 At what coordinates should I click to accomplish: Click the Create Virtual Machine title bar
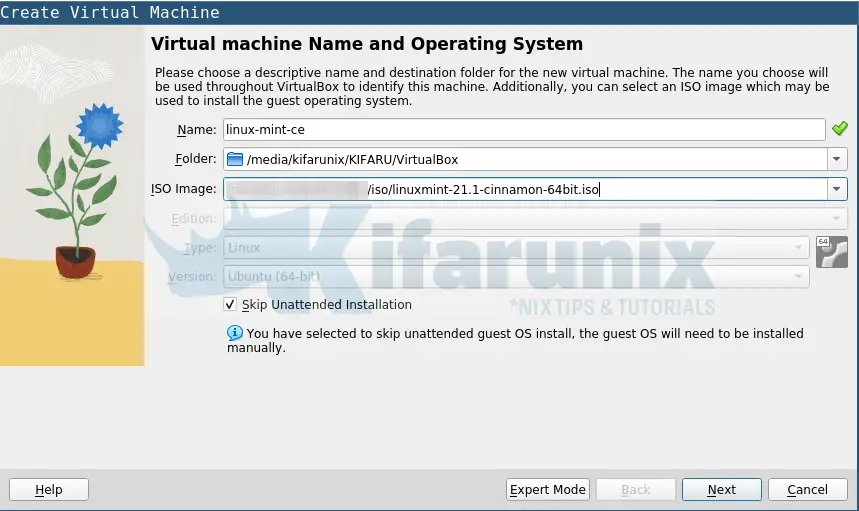430,12
